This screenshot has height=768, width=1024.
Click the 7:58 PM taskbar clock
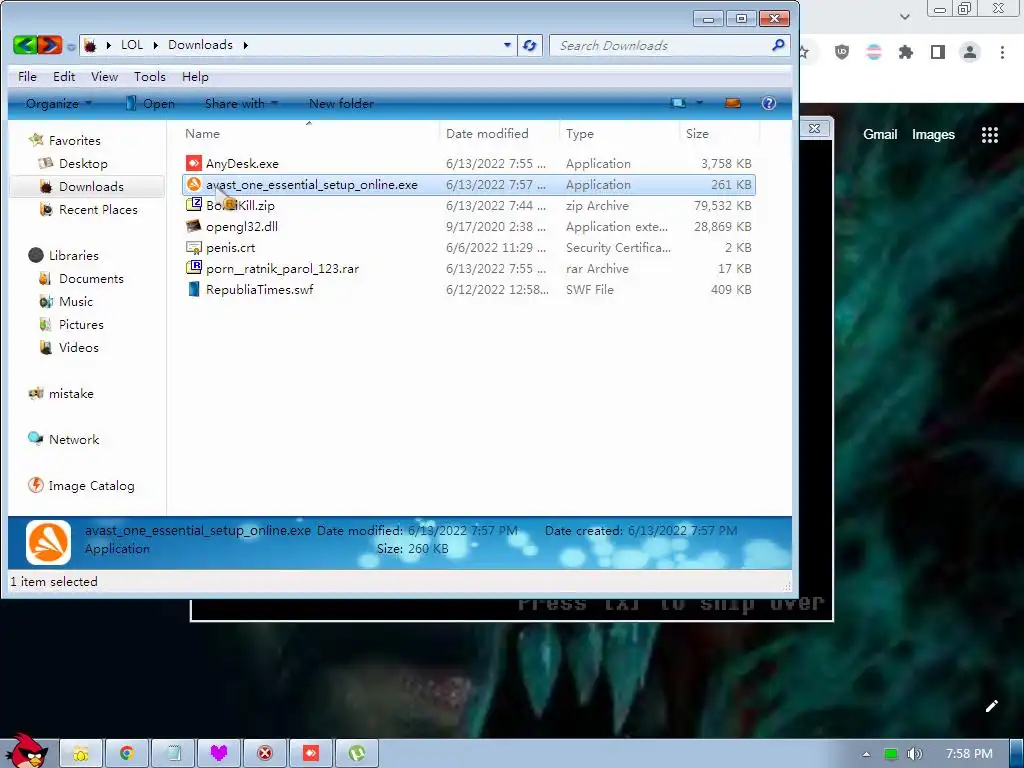pyautogui.click(x=969, y=754)
